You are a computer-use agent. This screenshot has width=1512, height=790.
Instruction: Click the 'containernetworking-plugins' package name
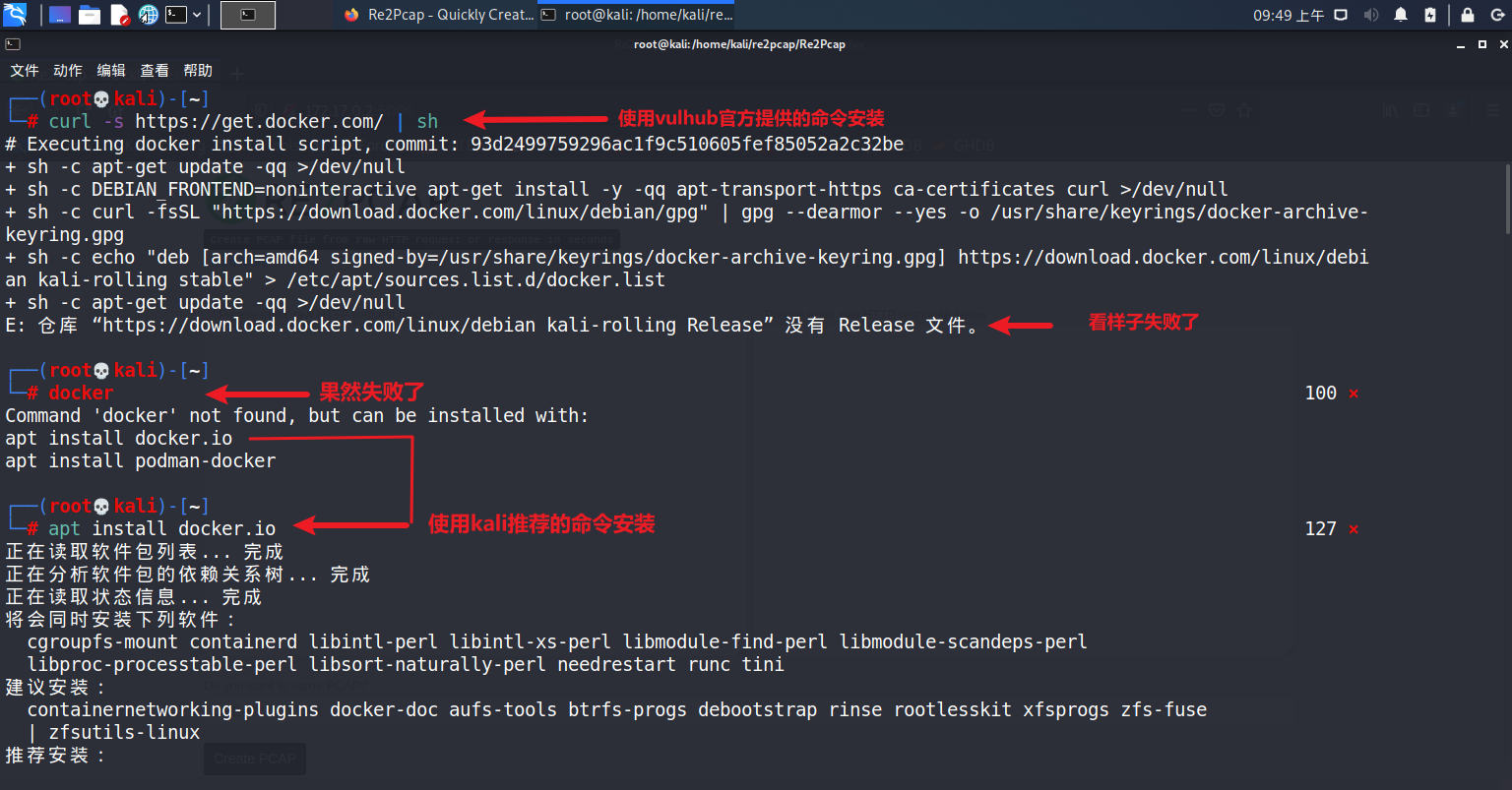tap(172, 709)
